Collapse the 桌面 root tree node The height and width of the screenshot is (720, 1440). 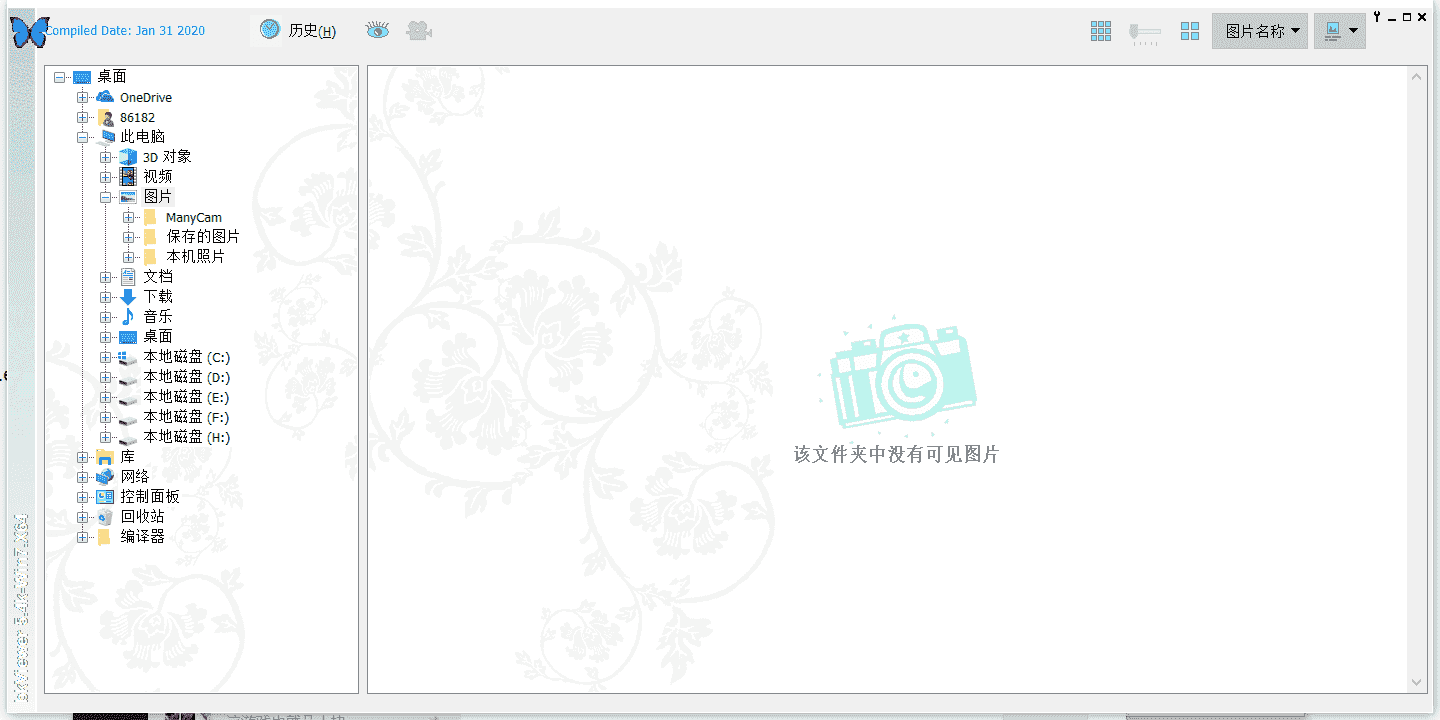60,77
